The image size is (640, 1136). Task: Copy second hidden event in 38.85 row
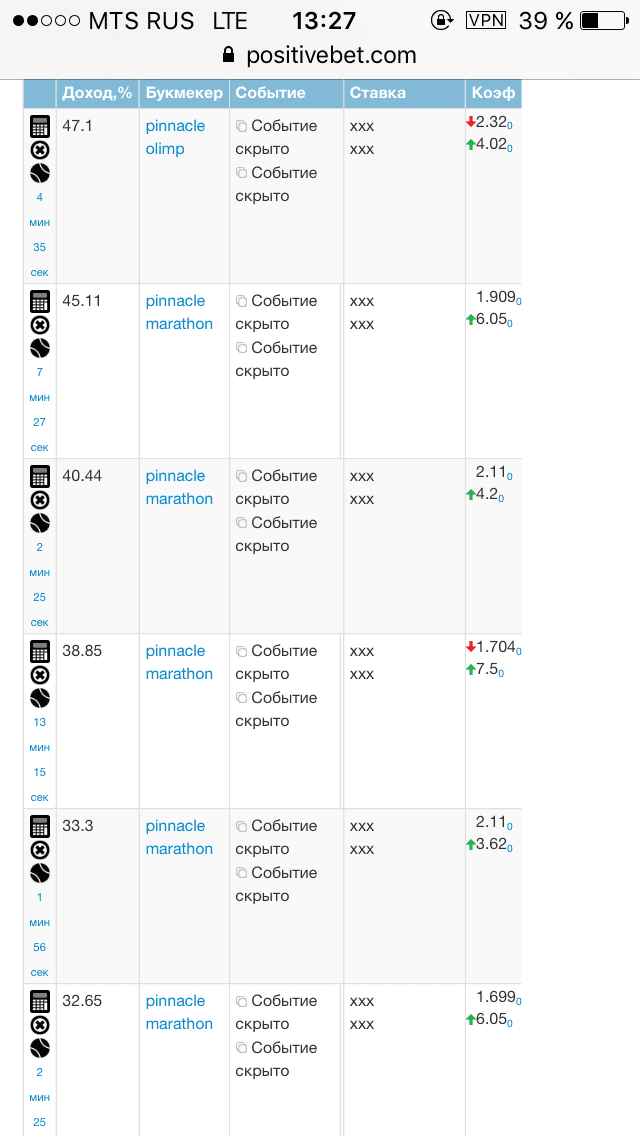[x=241, y=698]
